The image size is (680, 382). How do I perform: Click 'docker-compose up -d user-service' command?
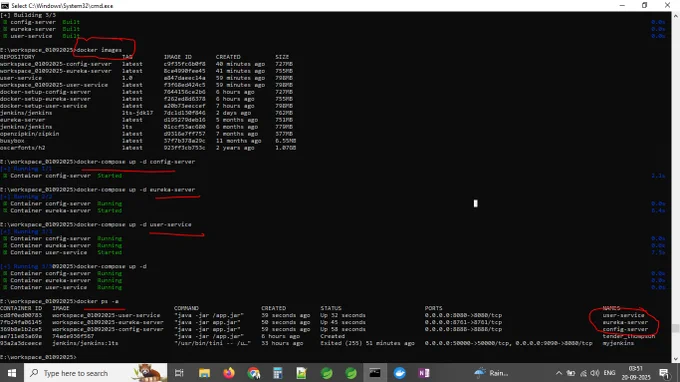pyautogui.click(x=134, y=224)
